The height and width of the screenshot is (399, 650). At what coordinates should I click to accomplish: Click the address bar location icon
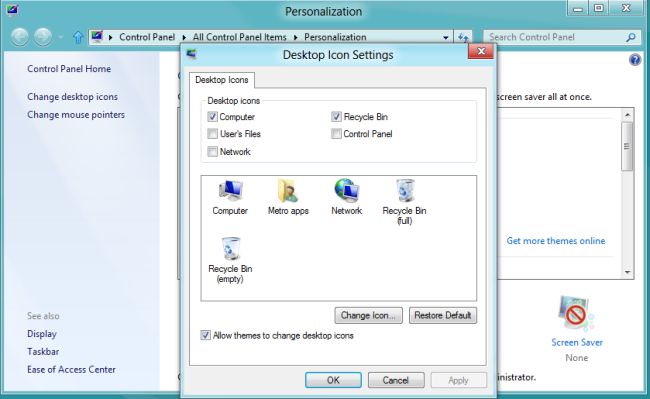[97, 37]
